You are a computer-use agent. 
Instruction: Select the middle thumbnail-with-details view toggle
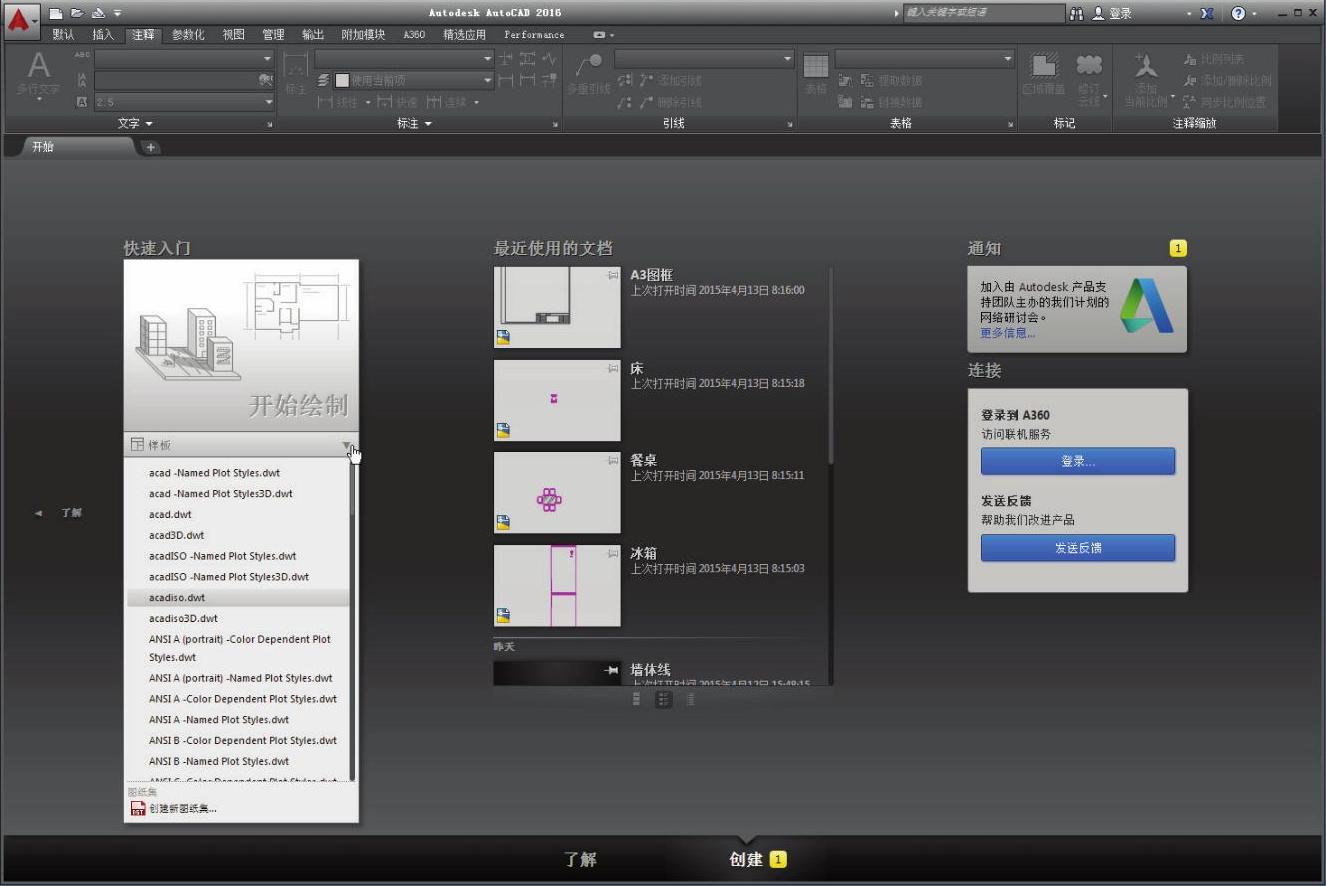664,700
